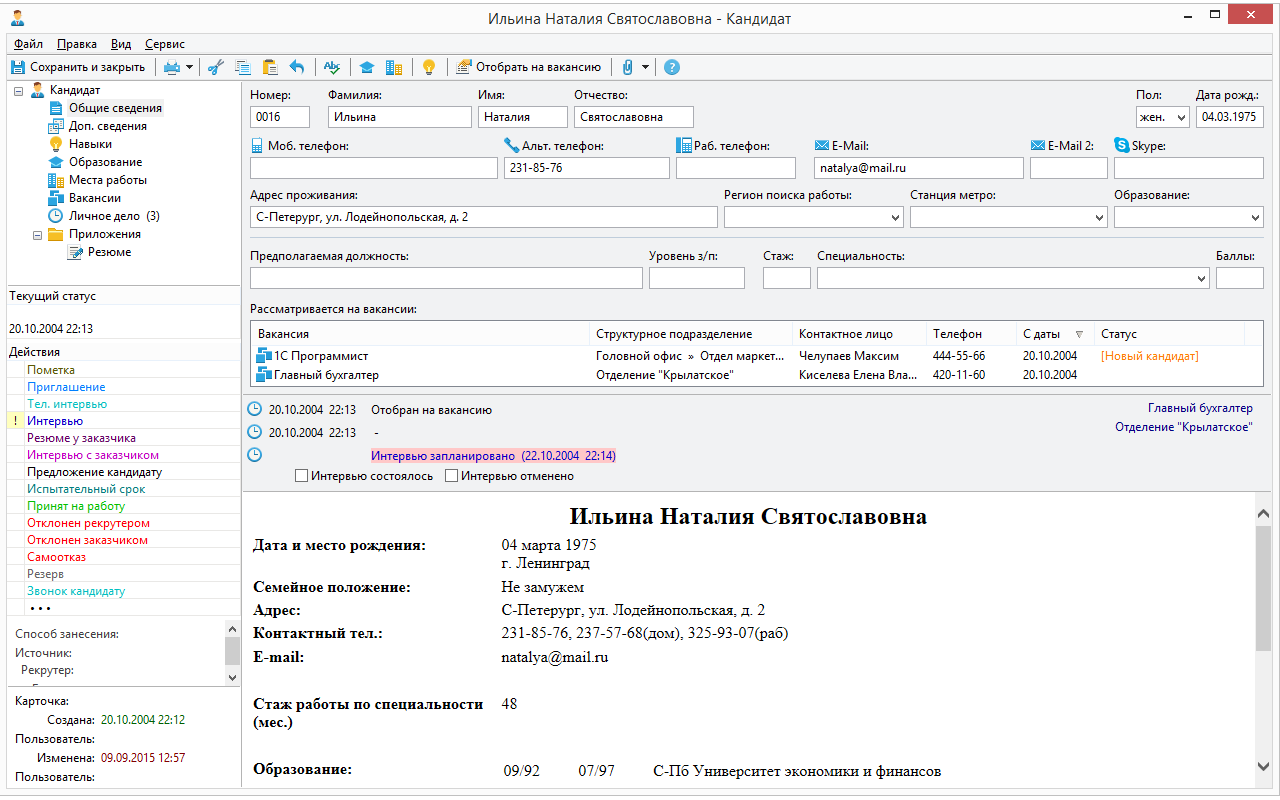Open the 'Файл' menu
Screen dimensions: 1280x800
29,44
